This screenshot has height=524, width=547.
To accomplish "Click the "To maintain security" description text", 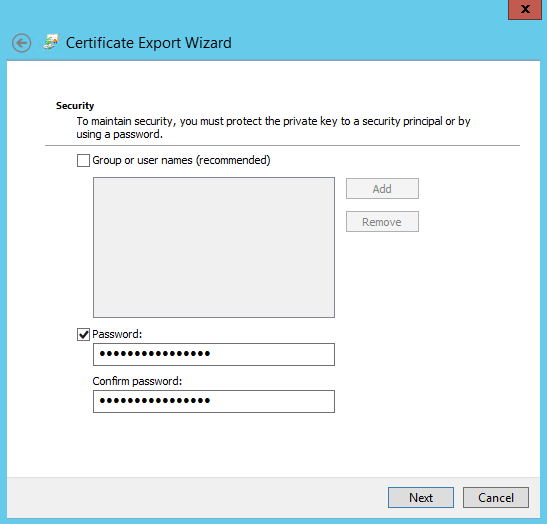I will tap(273, 128).
